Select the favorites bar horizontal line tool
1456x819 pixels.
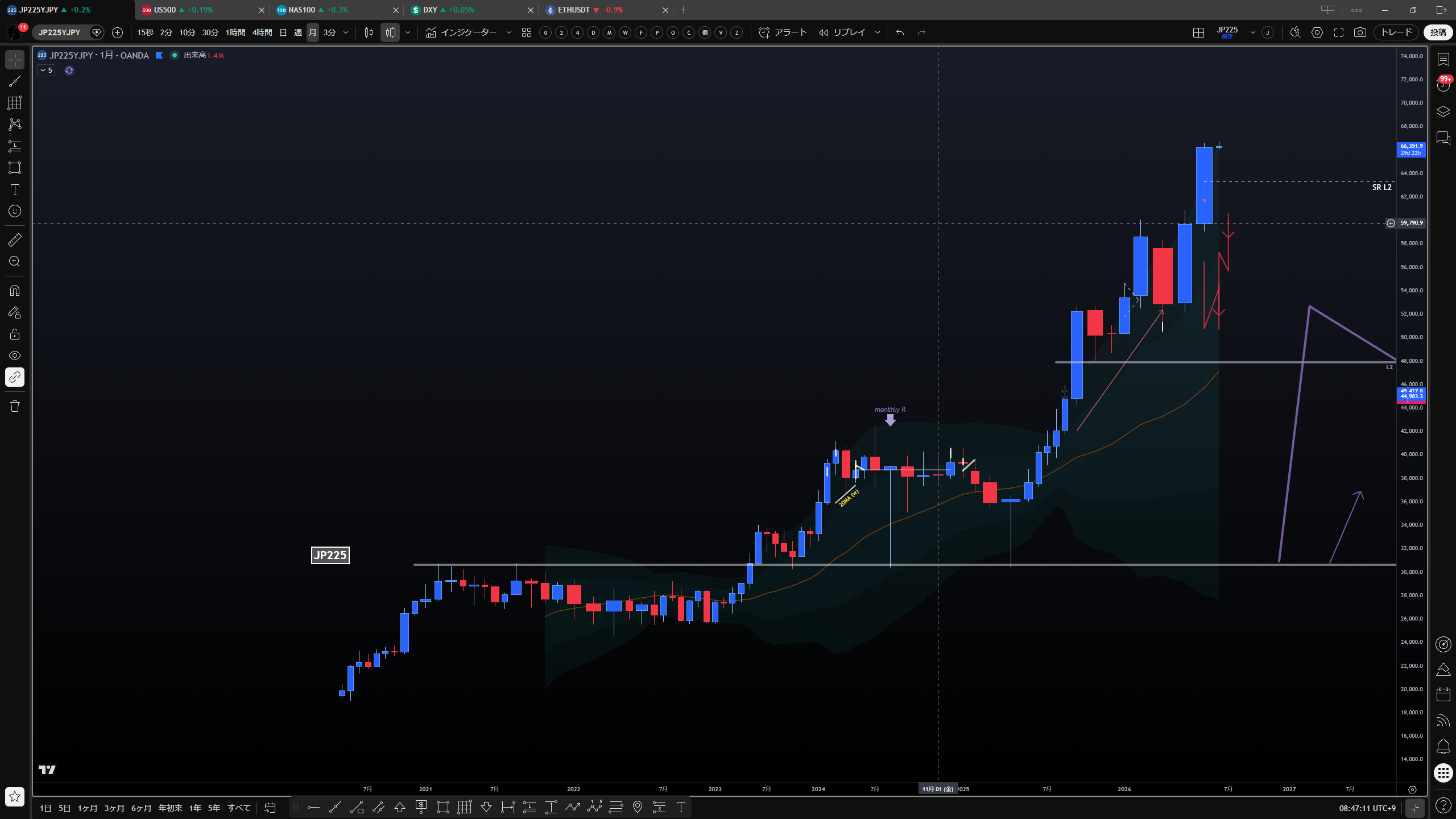[x=313, y=807]
